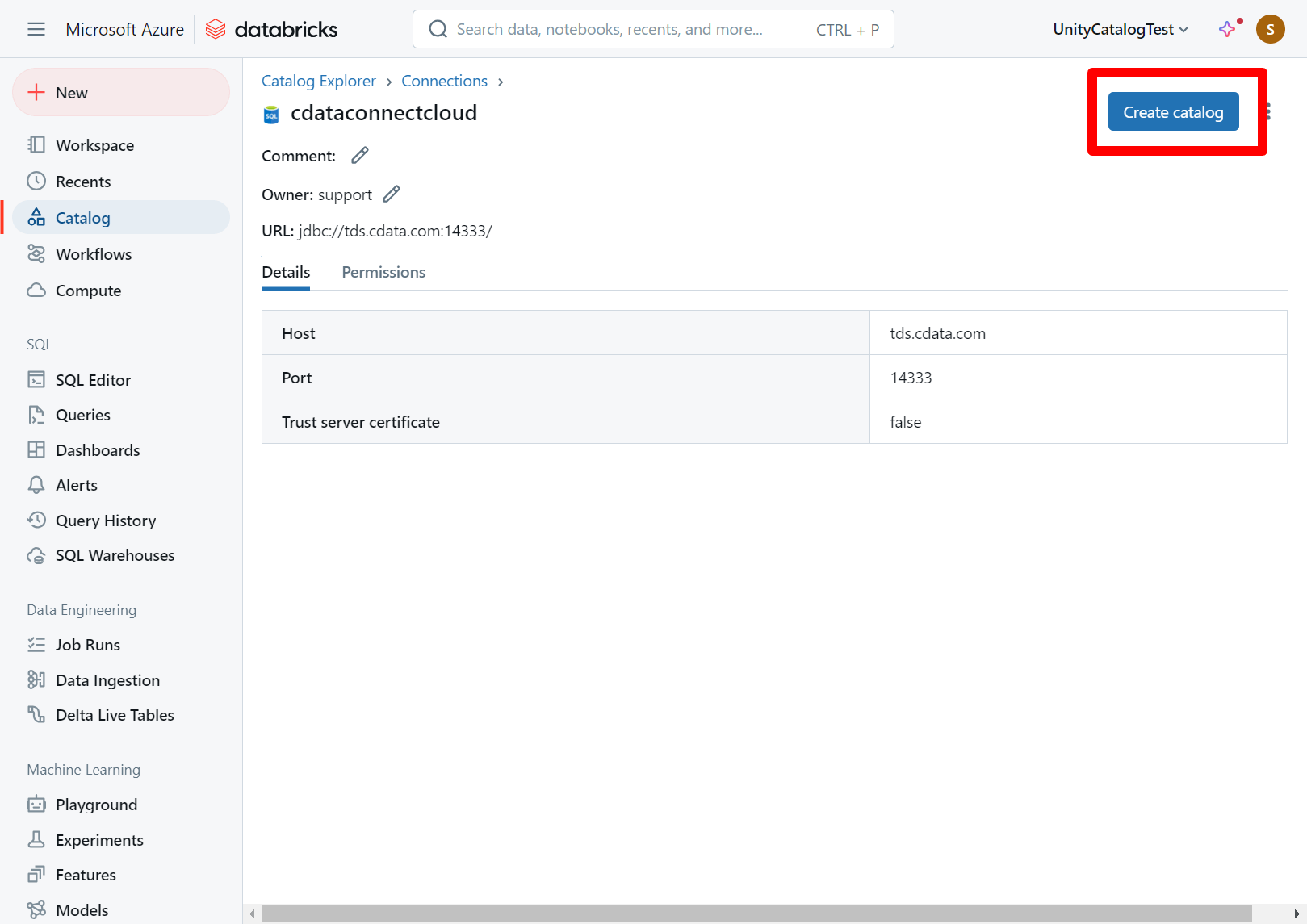Click the New button
Image resolution: width=1307 pixels, height=924 pixels.
121,92
